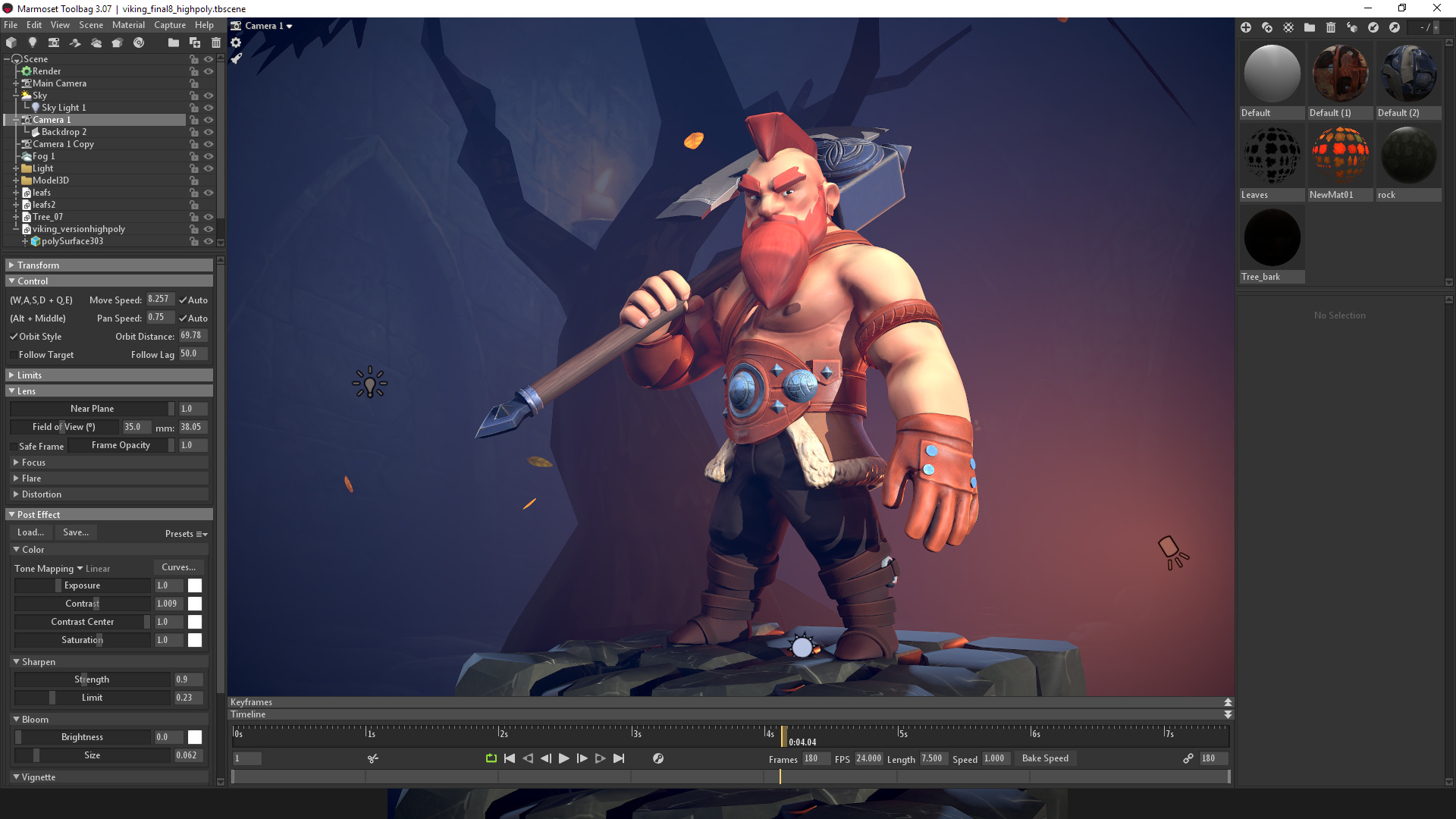Expand the Limits section
This screenshot has width=1456, height=819.
coord(109,375)
